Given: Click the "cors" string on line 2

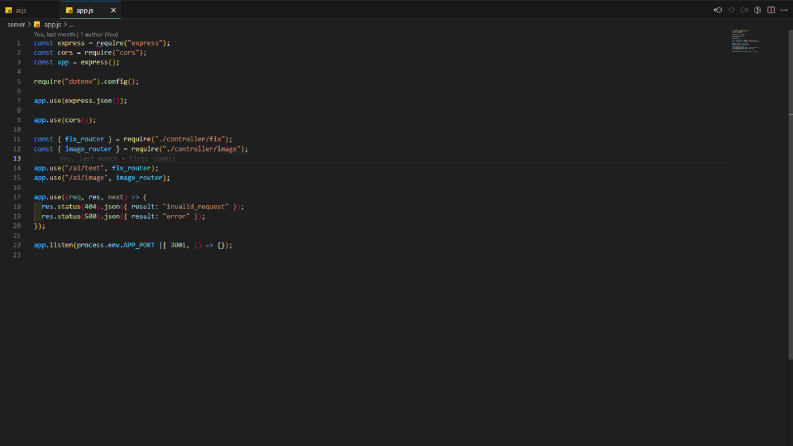Looking at the screenshot, I should [127, 53].
